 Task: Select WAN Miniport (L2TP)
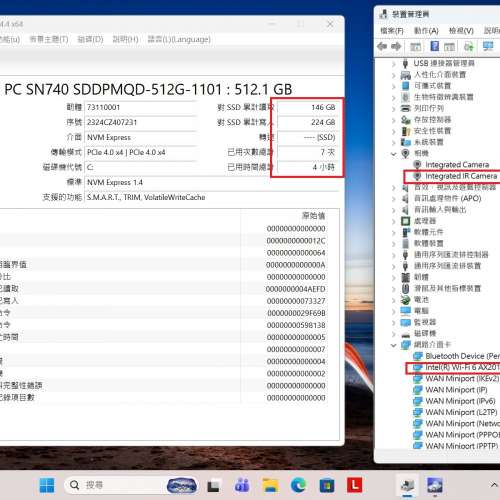461,412
